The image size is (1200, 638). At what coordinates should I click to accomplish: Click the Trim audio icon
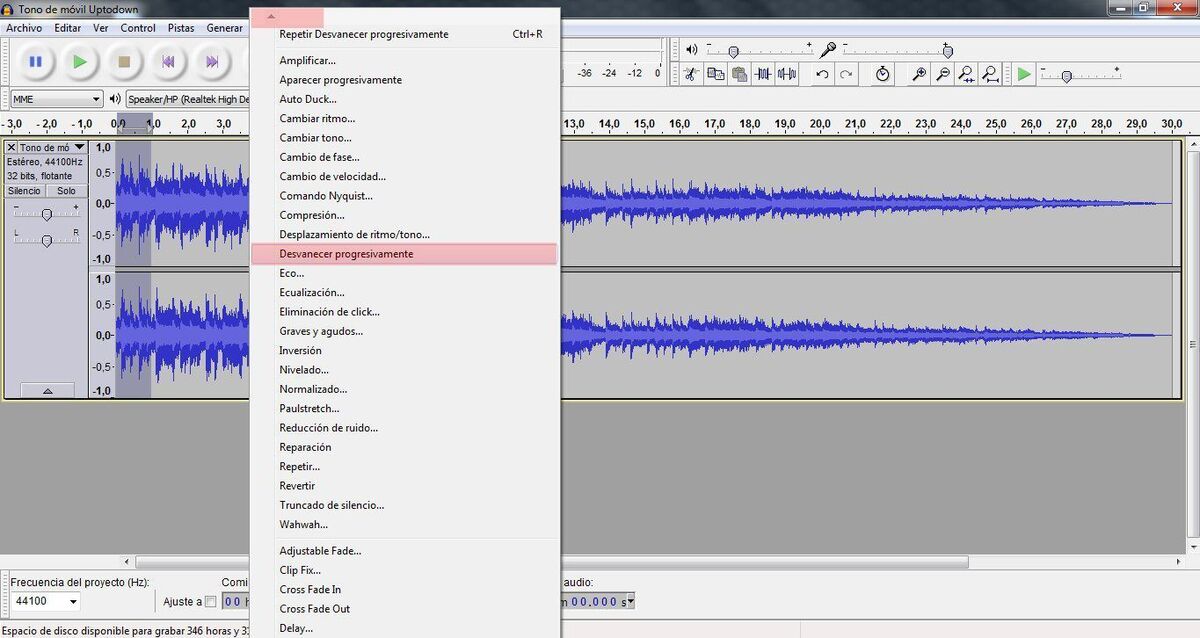click(x=764, y=74)
